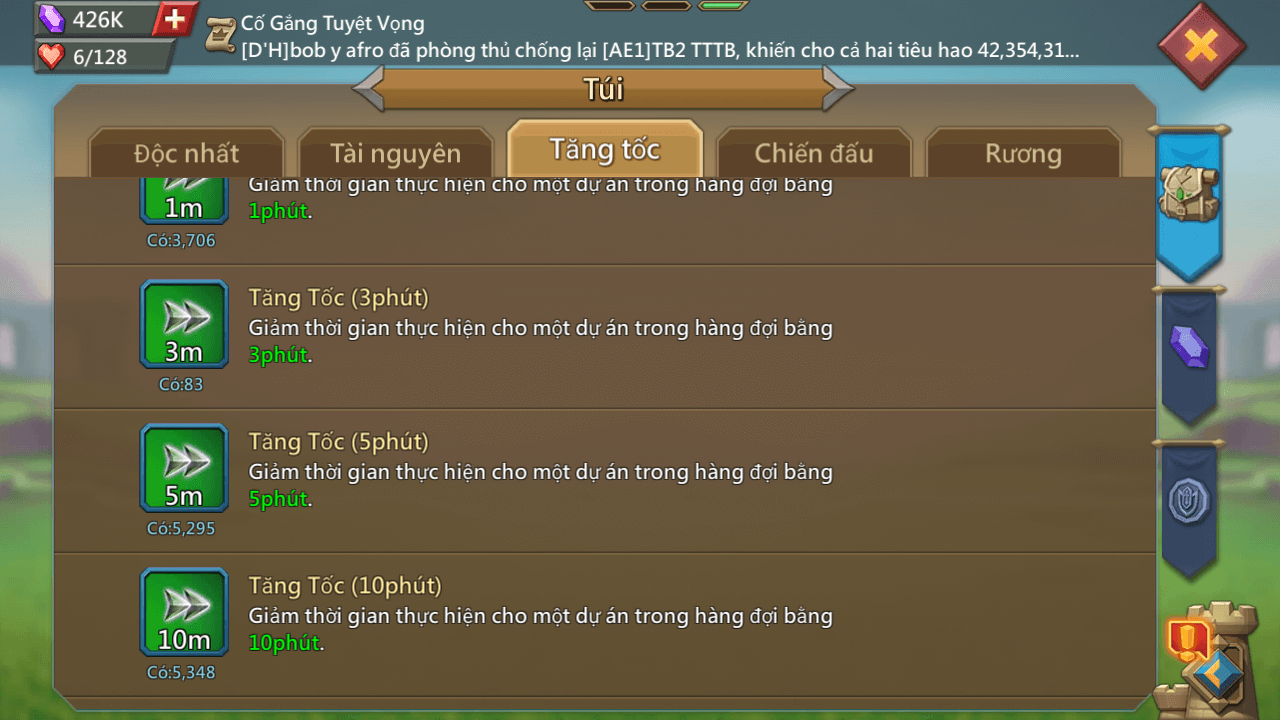Open the purple gem side banner

click(x=1189, y=352)
